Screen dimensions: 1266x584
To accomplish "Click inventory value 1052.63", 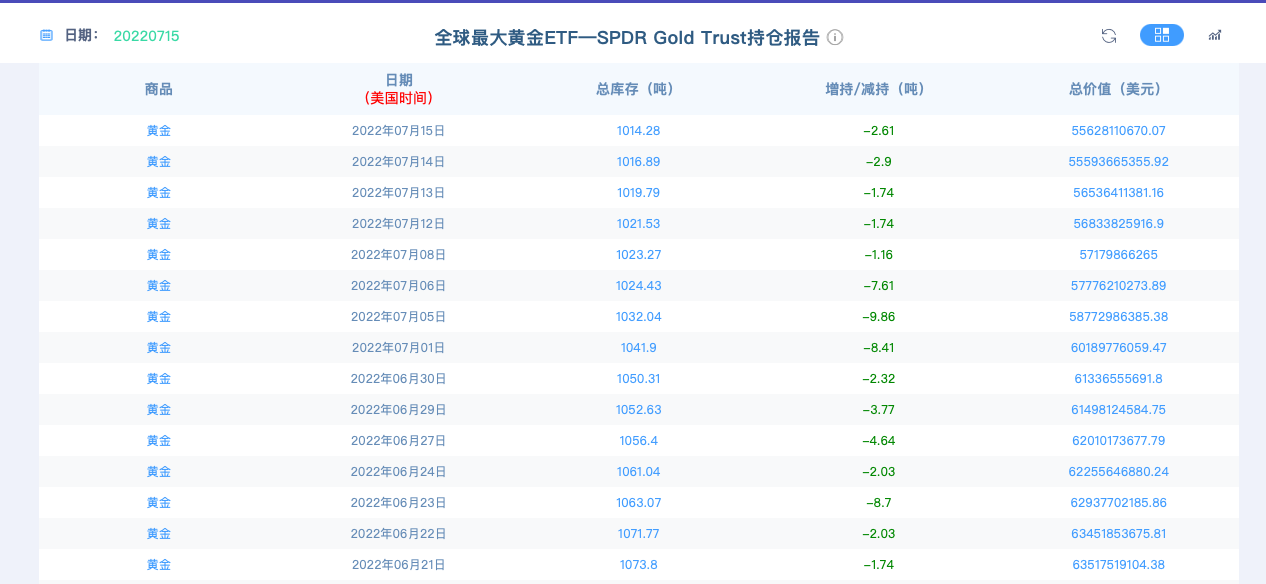I will coord(639,409).
